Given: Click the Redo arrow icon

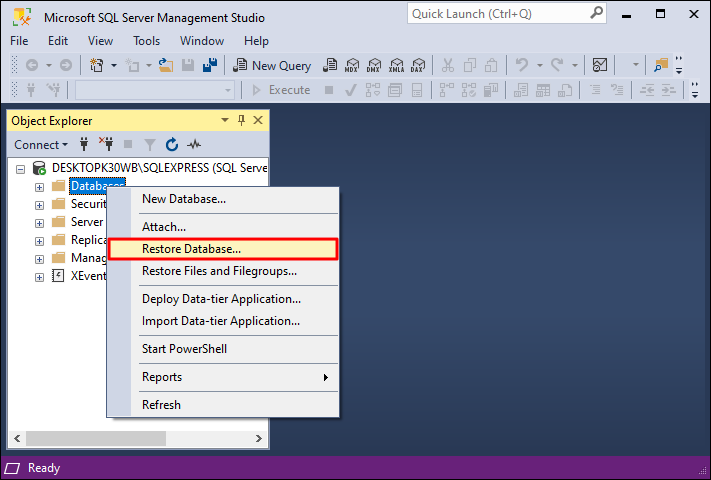Looking at the screenshot, I should point(557,66).
